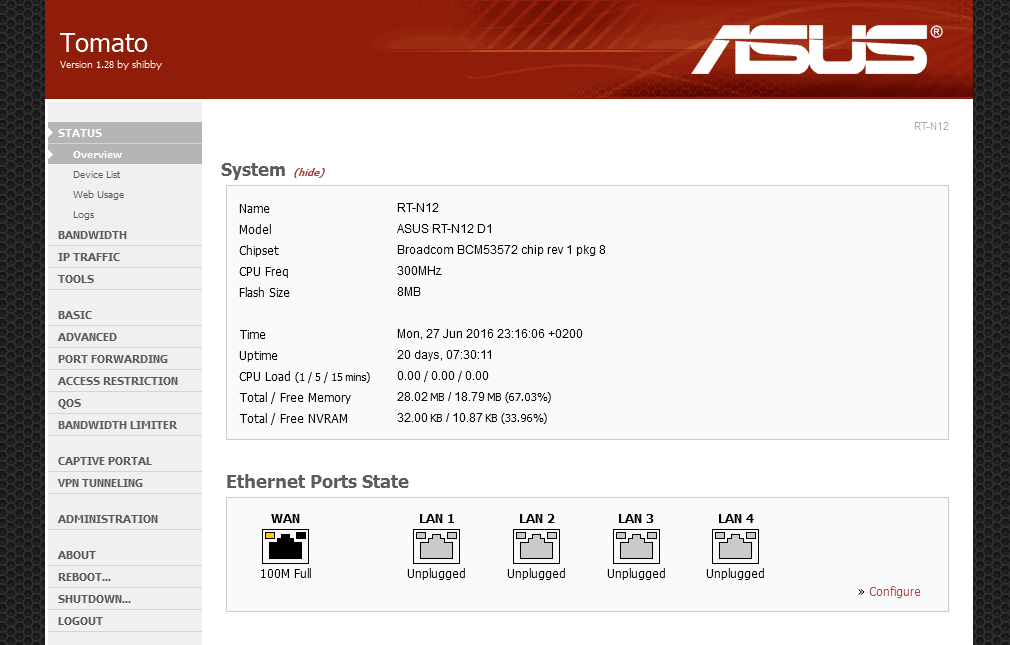
Task: Click the 8MB flash size value
Action: pyautogui.click(x=409, y=292)
